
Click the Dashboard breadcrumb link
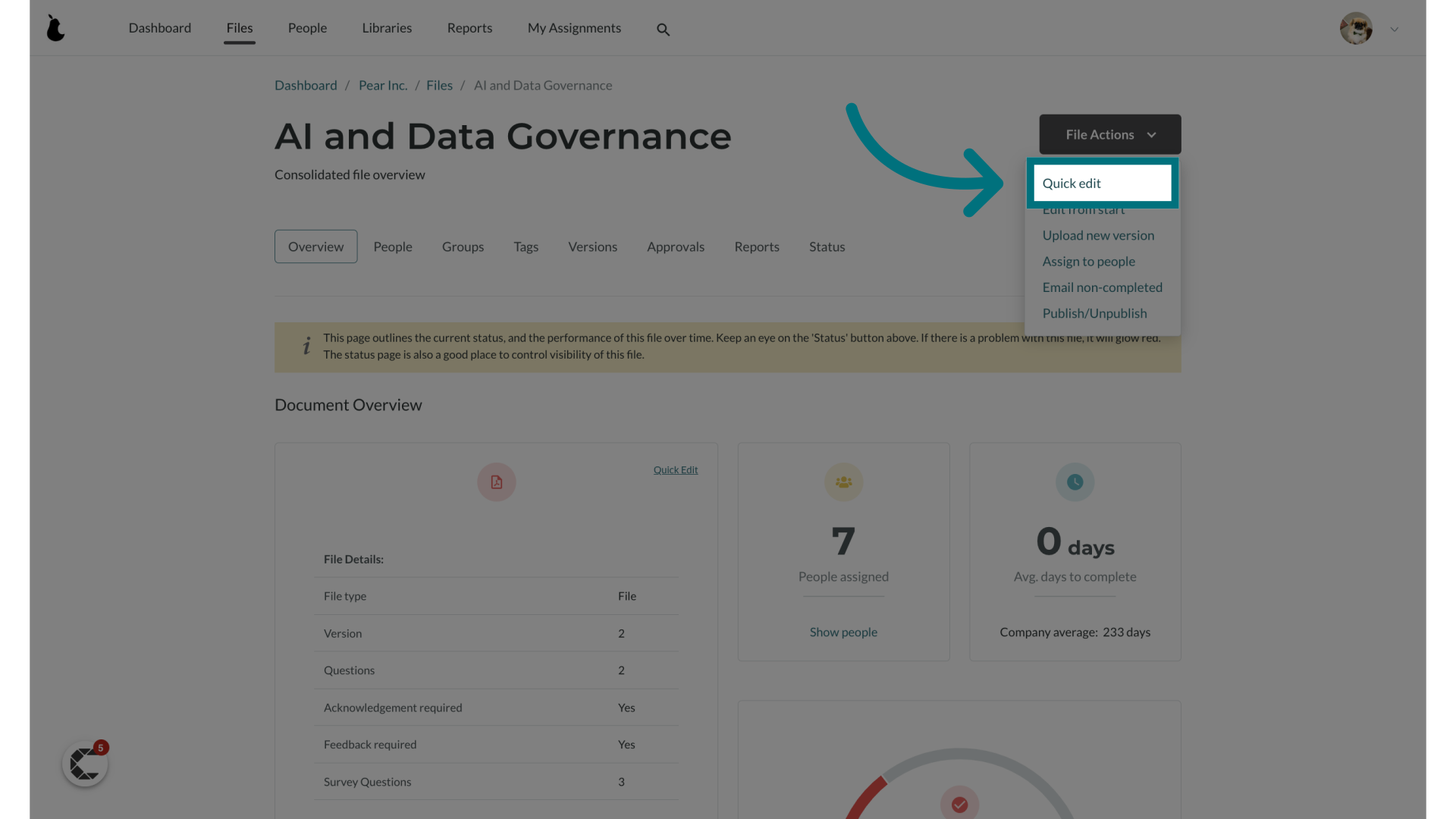coord(306,85)
